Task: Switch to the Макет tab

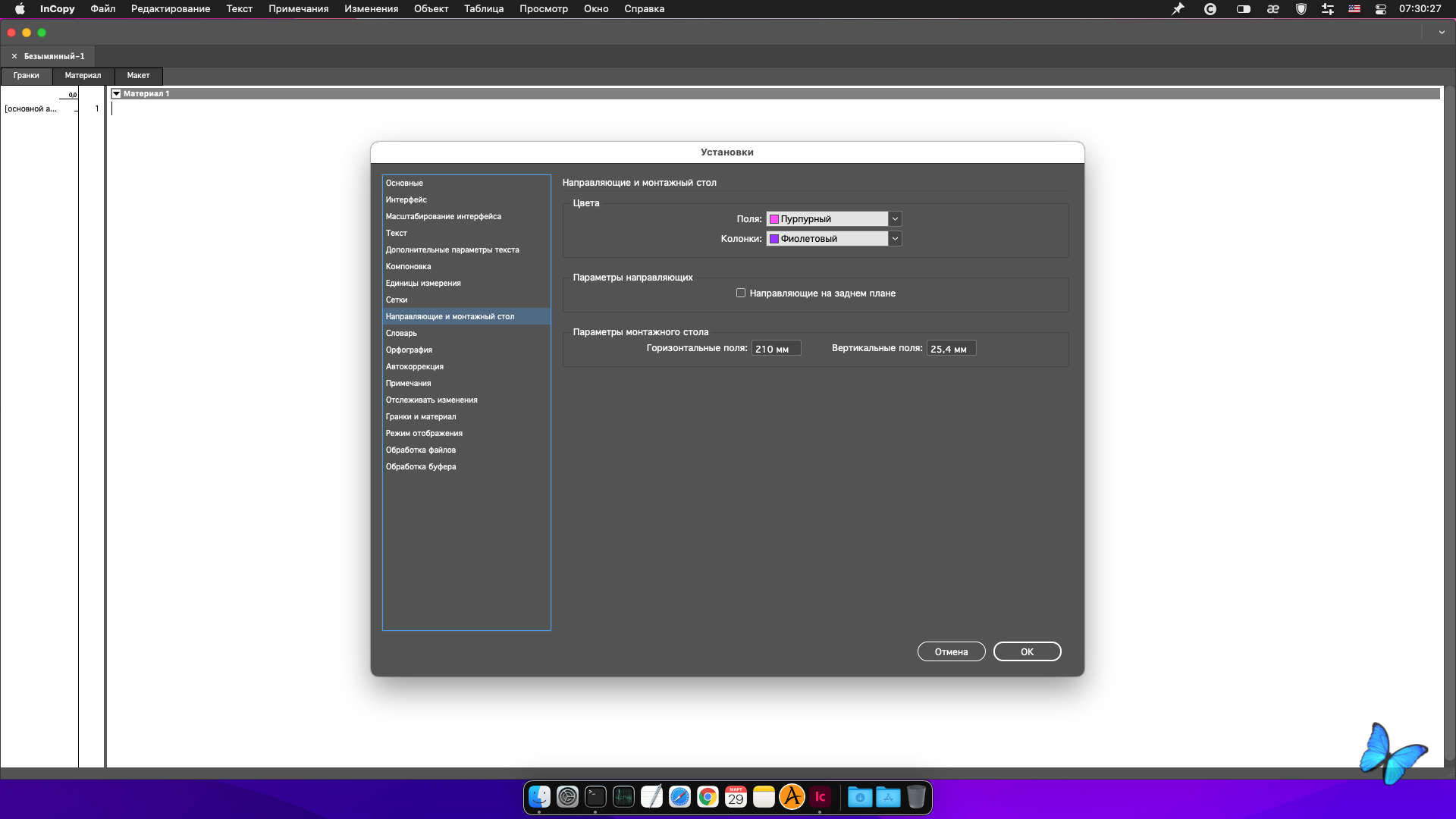Action: pos(138,76)
